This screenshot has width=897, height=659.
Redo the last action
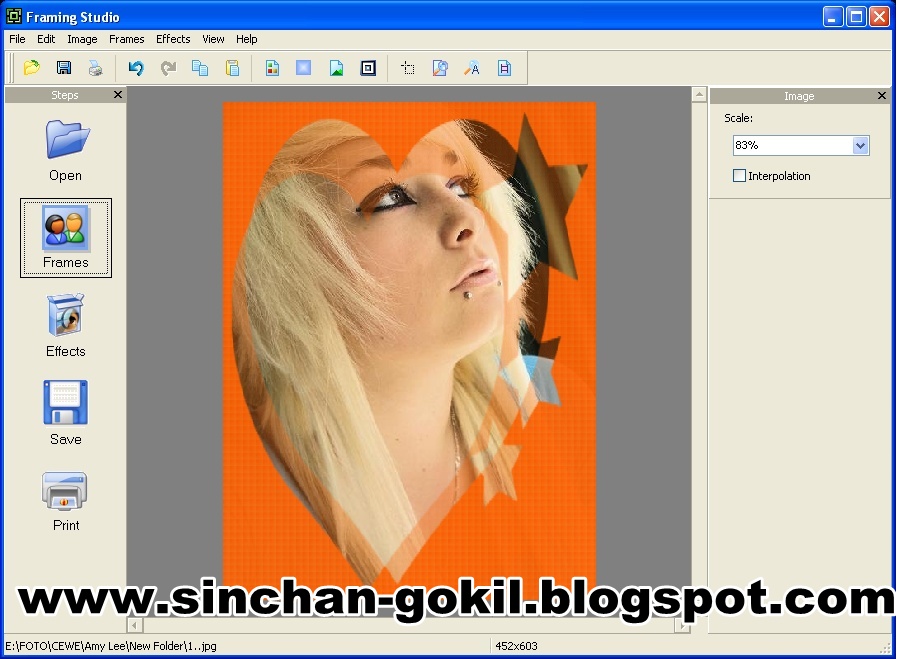click(168, 67)
